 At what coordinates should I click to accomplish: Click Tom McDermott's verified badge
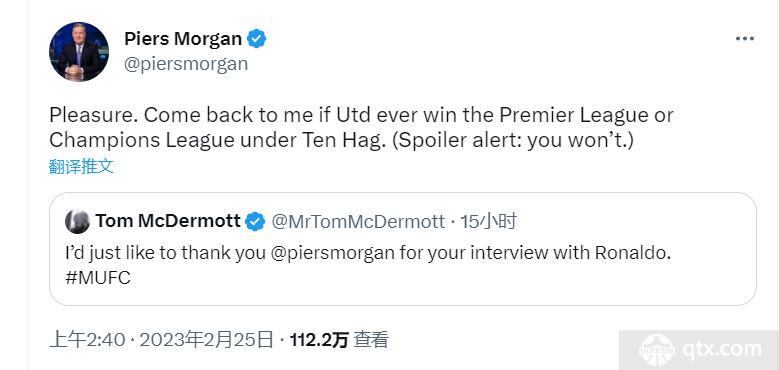[255, 222]
